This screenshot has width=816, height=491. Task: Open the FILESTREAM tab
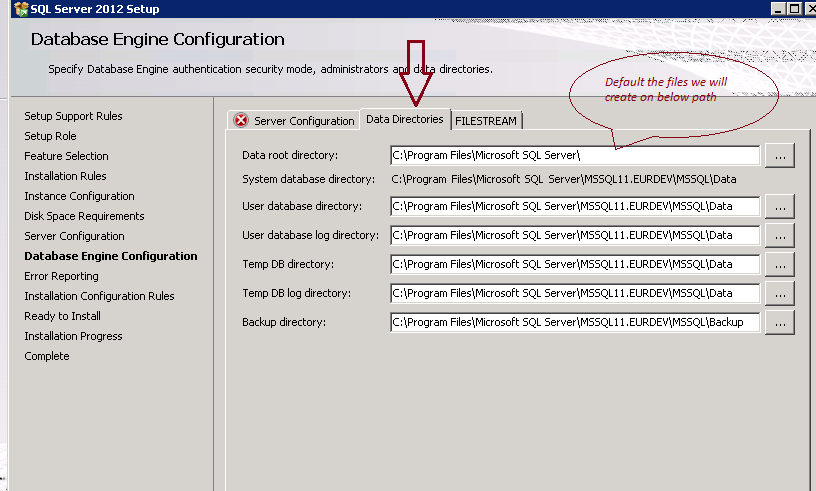[x=486, y=121]
